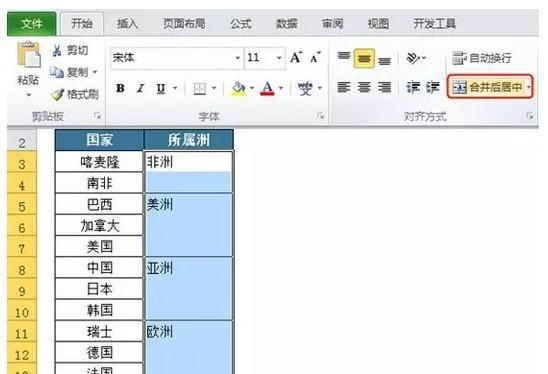Open Alignment group dialog launcher
548x374 pixels.
(530, 116)
